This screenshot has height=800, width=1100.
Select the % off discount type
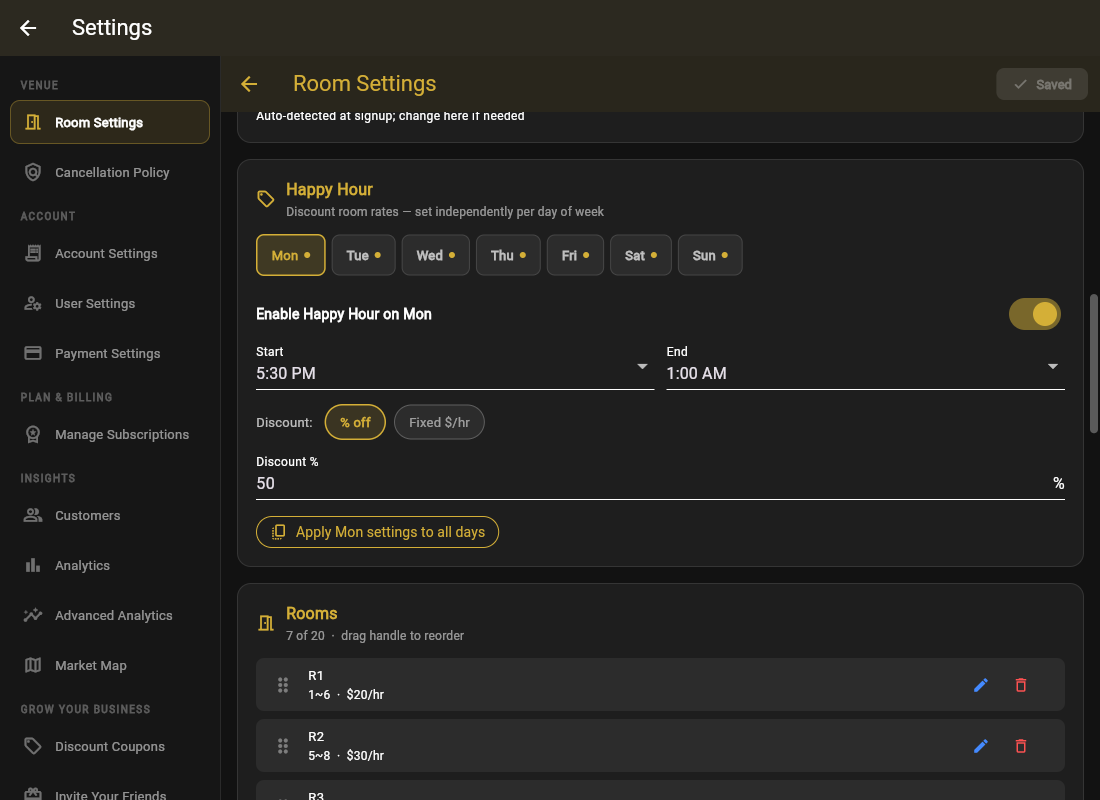[x=355, y=422]
